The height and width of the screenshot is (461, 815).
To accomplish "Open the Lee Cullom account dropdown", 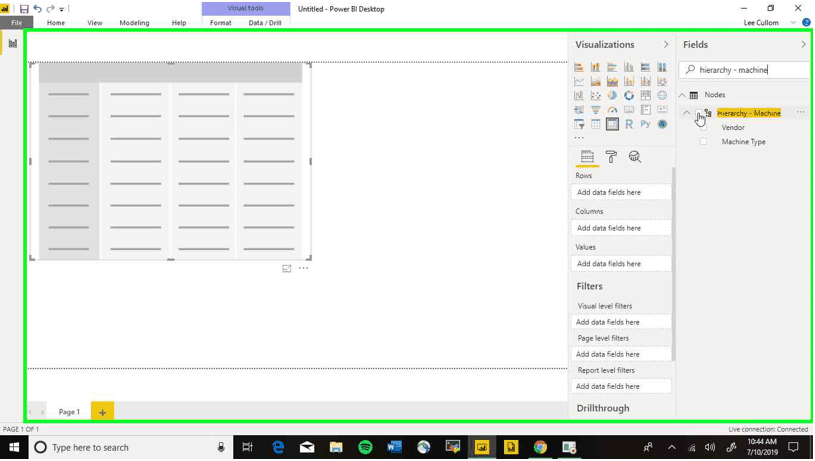I will [793, 22].
